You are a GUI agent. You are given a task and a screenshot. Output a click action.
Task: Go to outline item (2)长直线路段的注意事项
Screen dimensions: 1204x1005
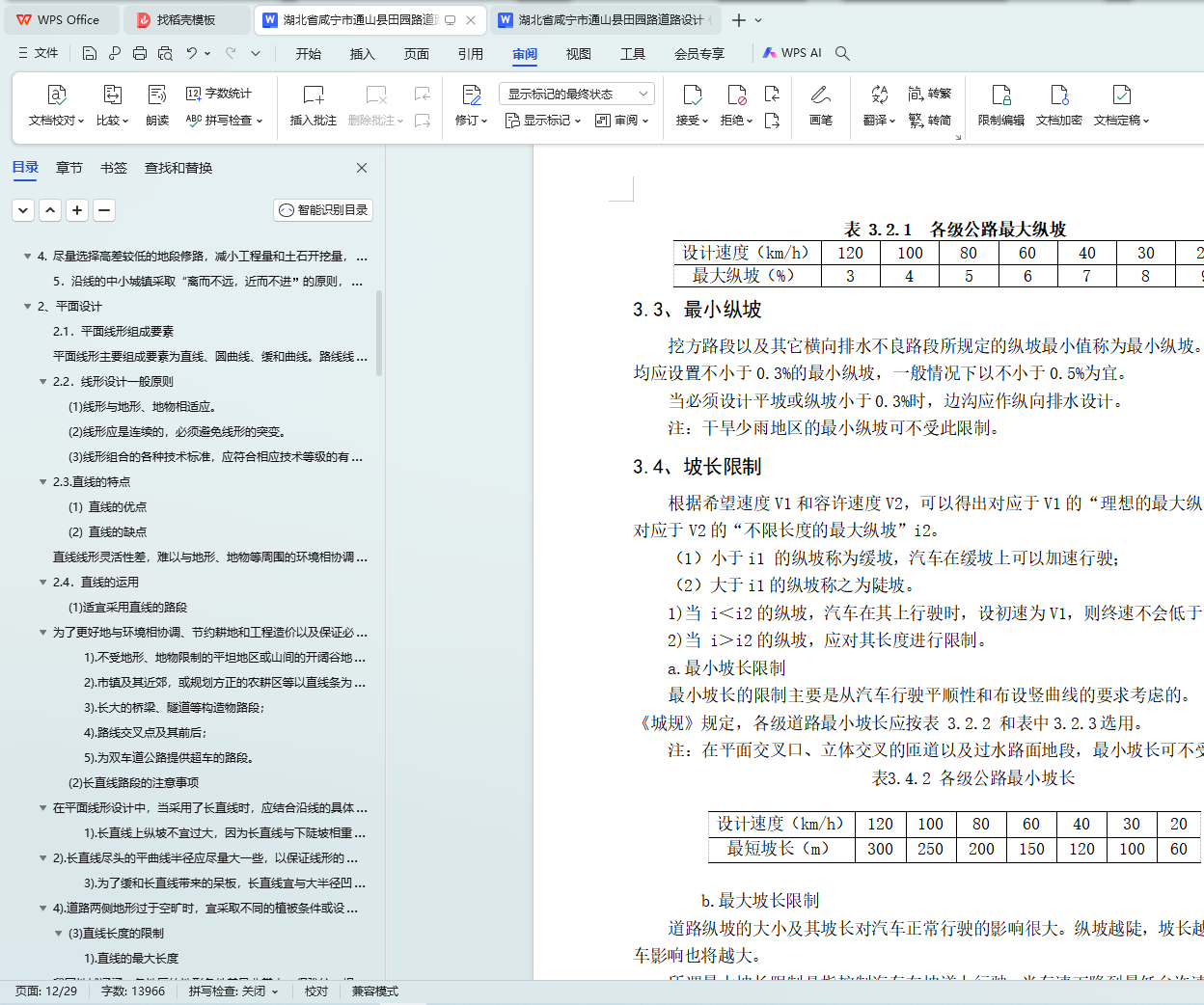(x=133, y=783)
